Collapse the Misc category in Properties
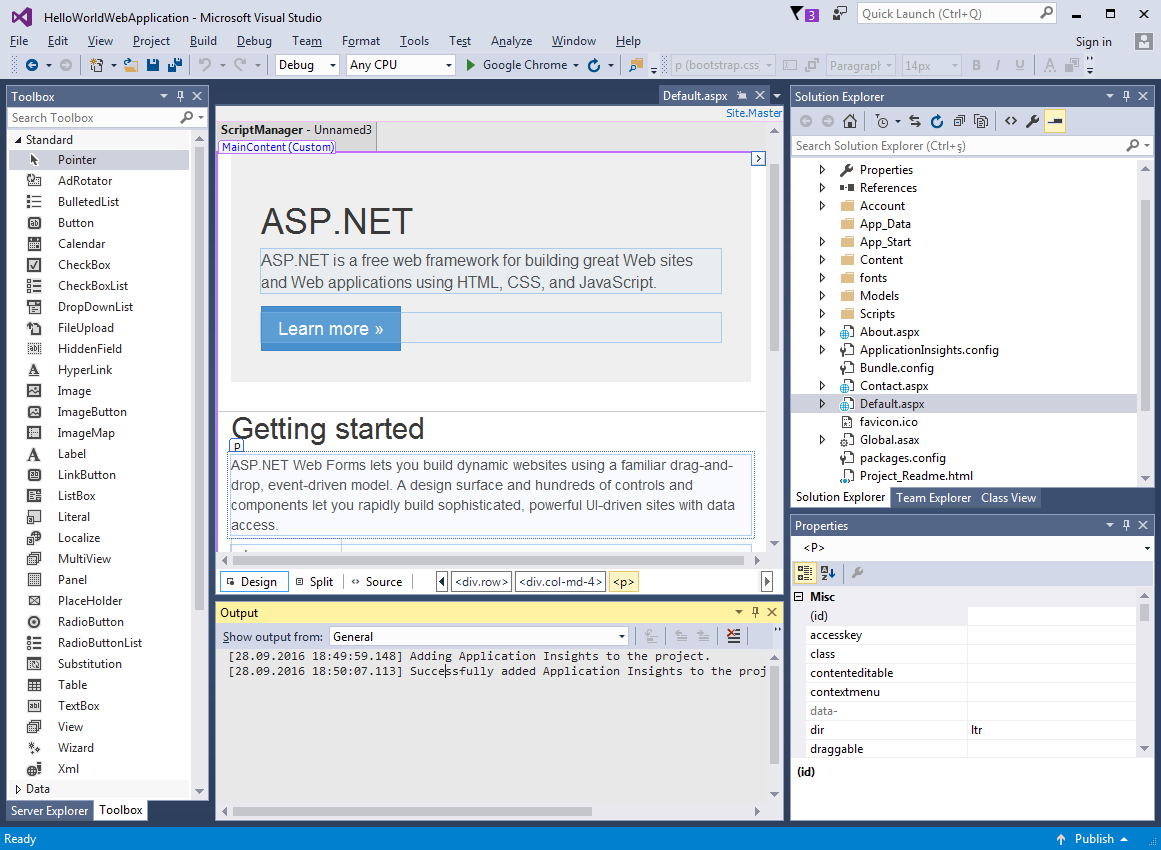 tap(799, 597)
